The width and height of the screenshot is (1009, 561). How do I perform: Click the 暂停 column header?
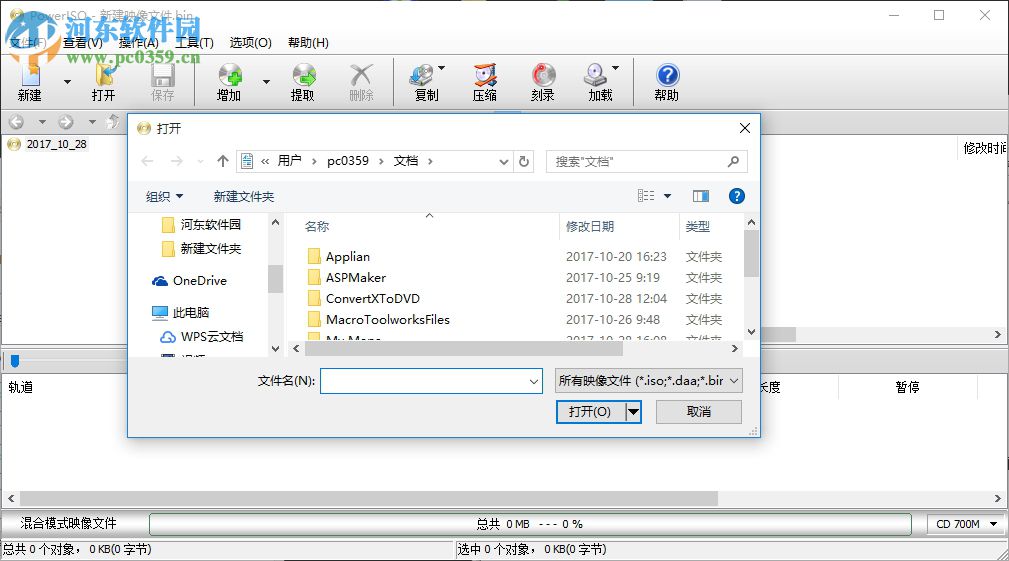click(907, 387)
